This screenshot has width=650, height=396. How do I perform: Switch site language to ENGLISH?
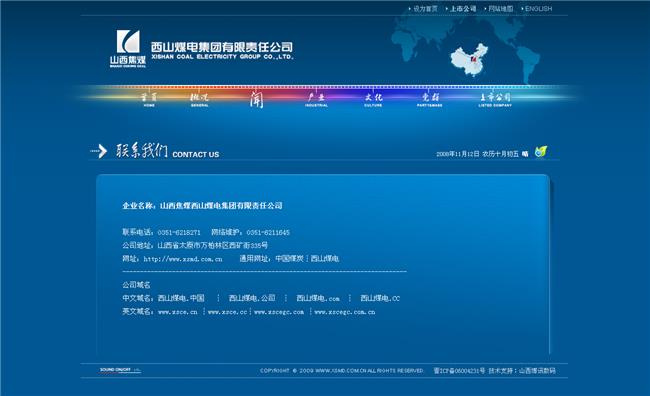click(538, 8)
